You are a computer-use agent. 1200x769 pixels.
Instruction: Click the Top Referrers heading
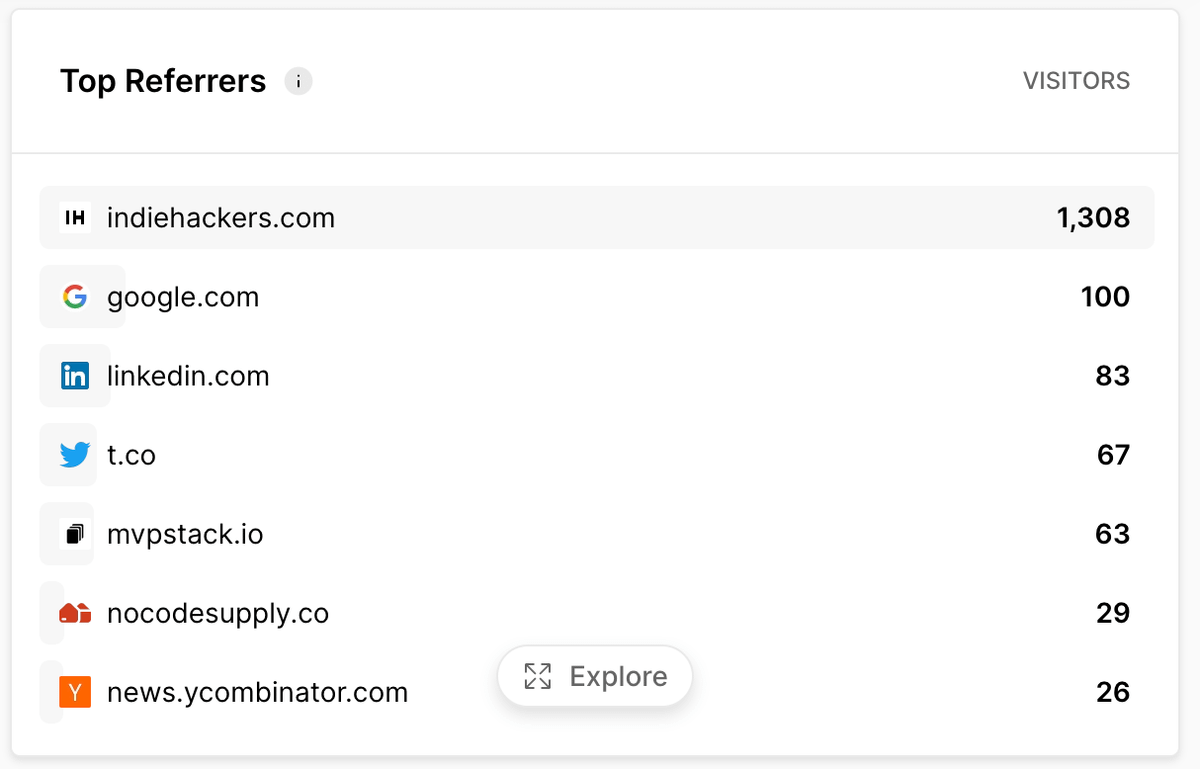tap(163, 81)
